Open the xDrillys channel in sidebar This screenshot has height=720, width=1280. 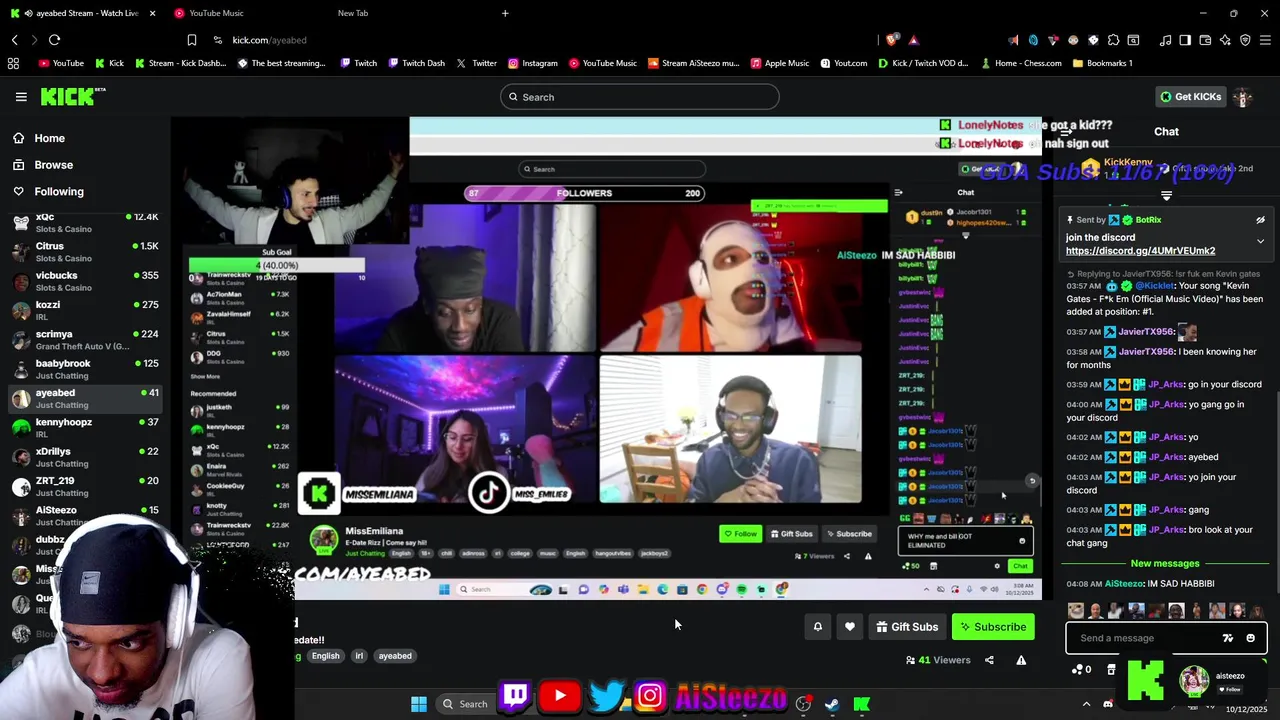point(85,457)
